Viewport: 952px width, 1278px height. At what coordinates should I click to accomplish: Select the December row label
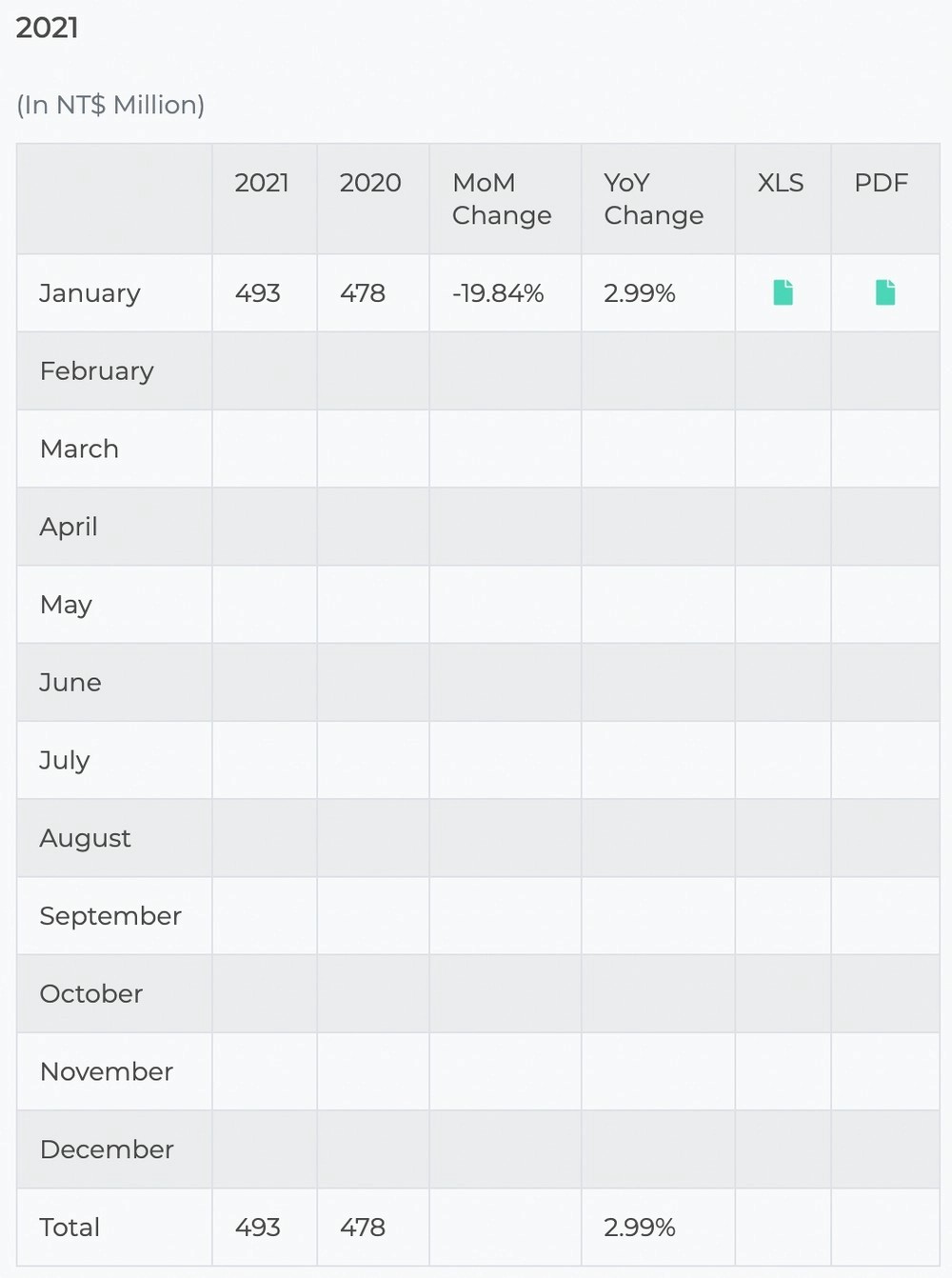[107, 1149]
